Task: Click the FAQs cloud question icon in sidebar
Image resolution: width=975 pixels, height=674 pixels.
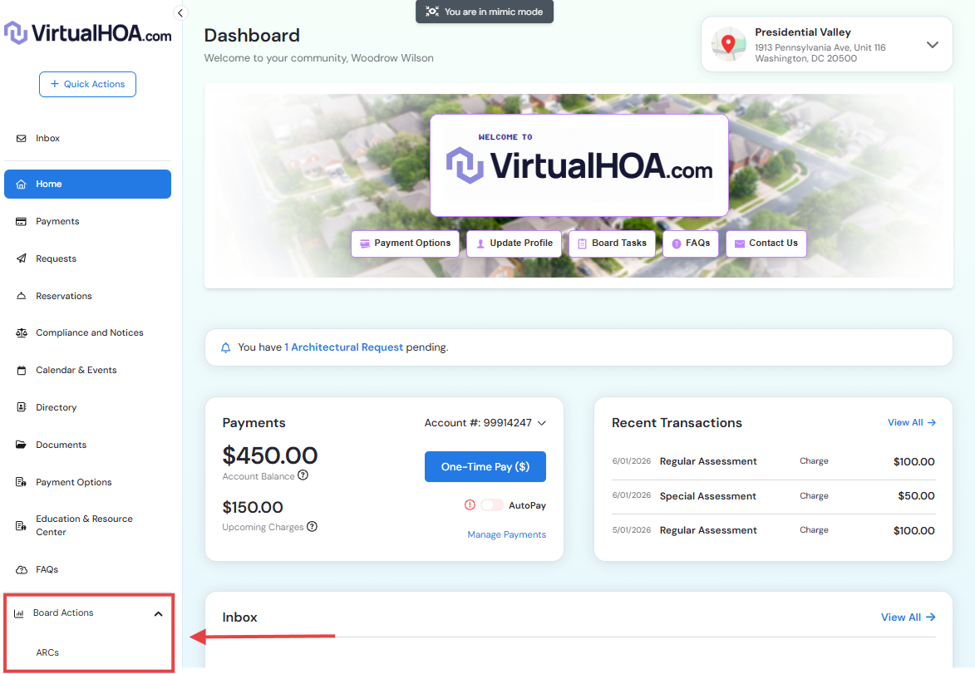Action: coord(21,570)
